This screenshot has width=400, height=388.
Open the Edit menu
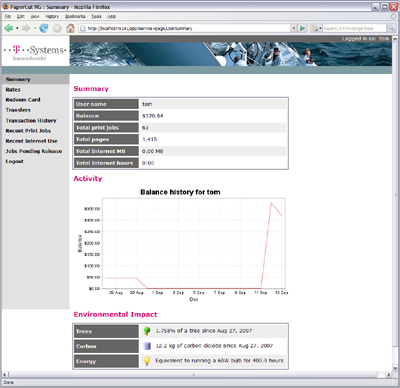click(x=21, y=16)
